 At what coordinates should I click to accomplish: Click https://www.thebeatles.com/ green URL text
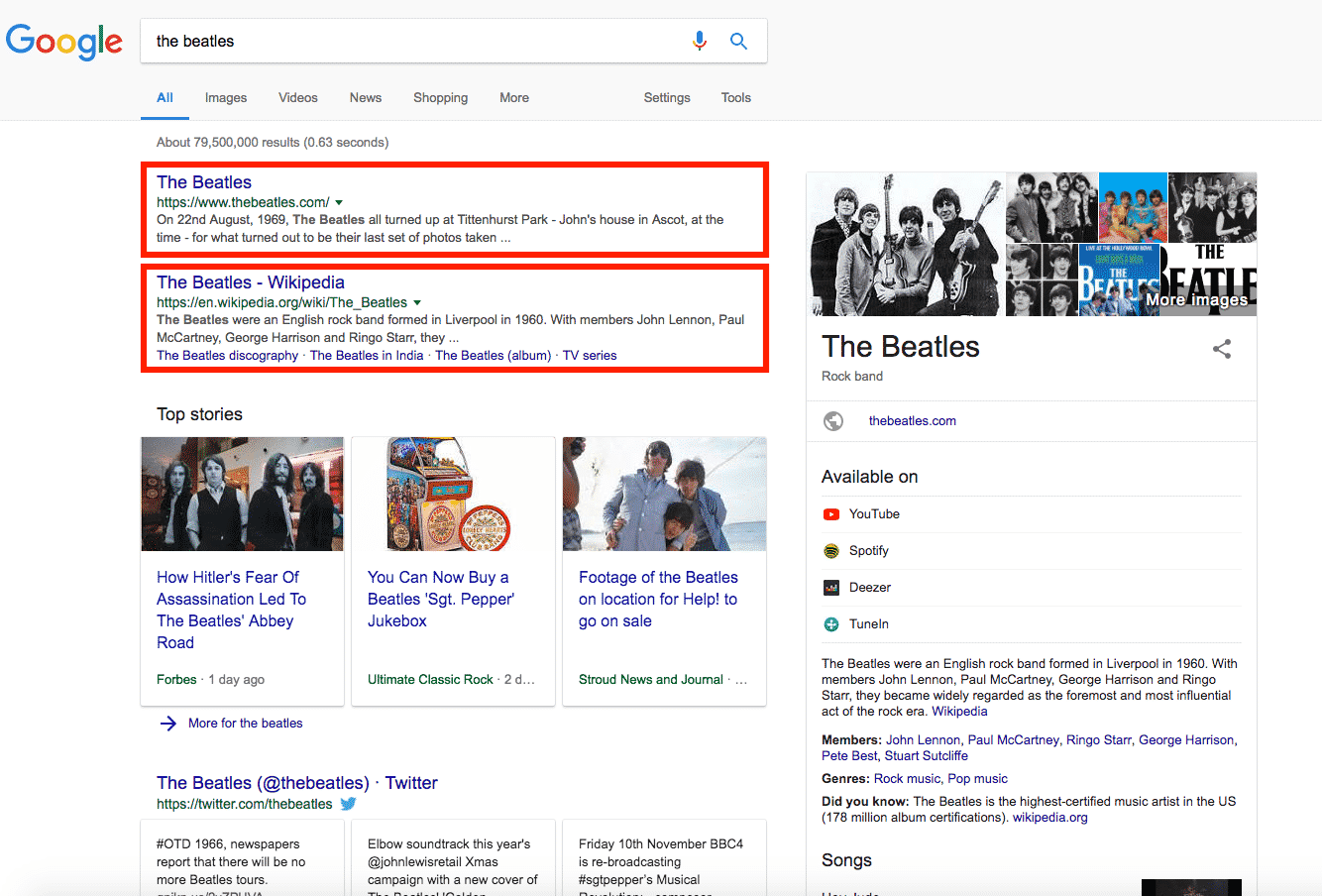[243, 202]
